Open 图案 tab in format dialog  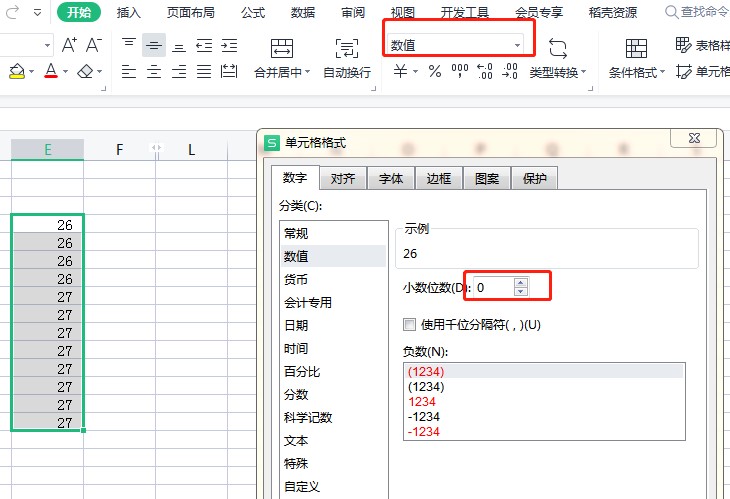tap(487, 178)
